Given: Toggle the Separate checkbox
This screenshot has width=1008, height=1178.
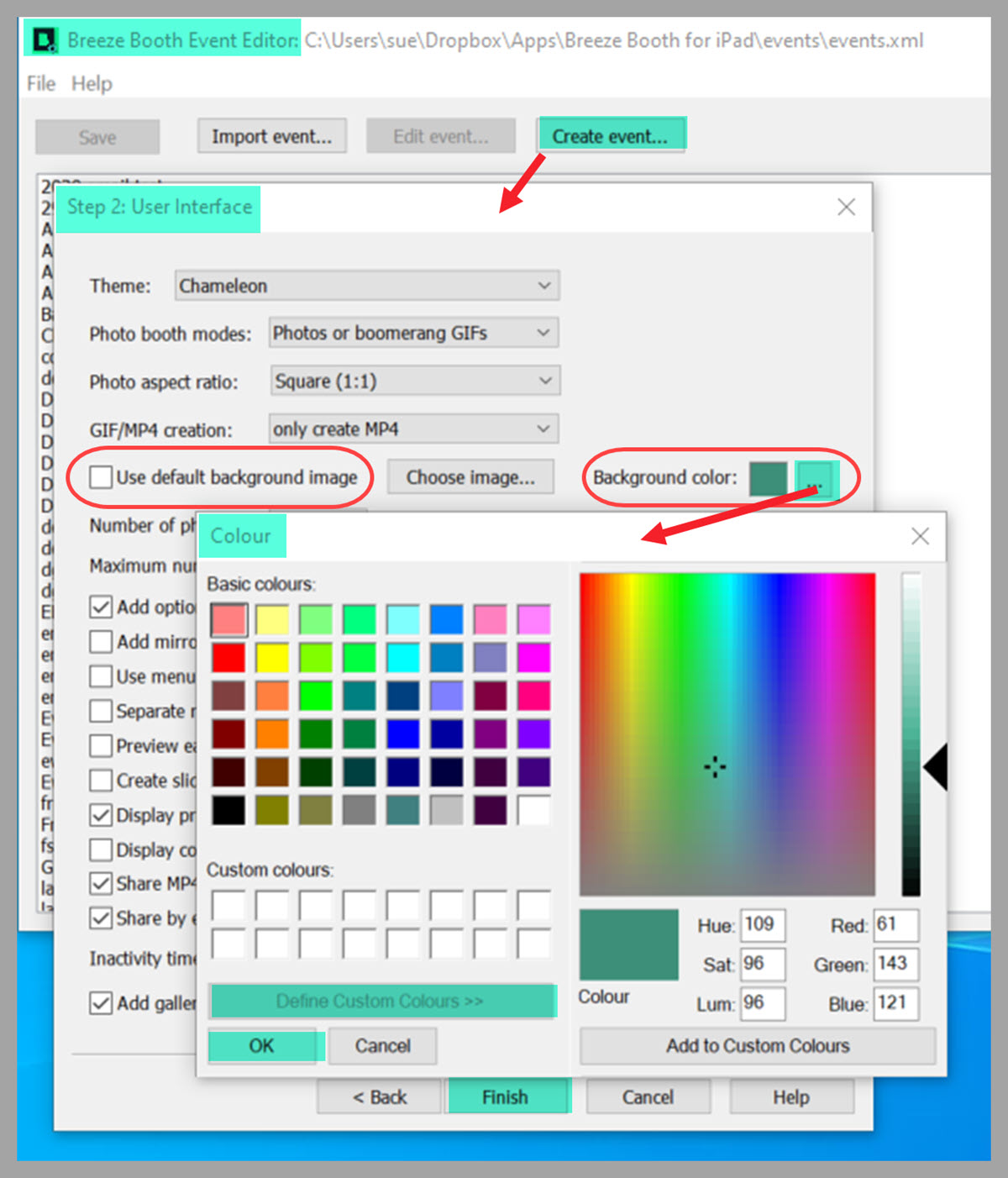Looking at the screenshot, I should (101, 711).
